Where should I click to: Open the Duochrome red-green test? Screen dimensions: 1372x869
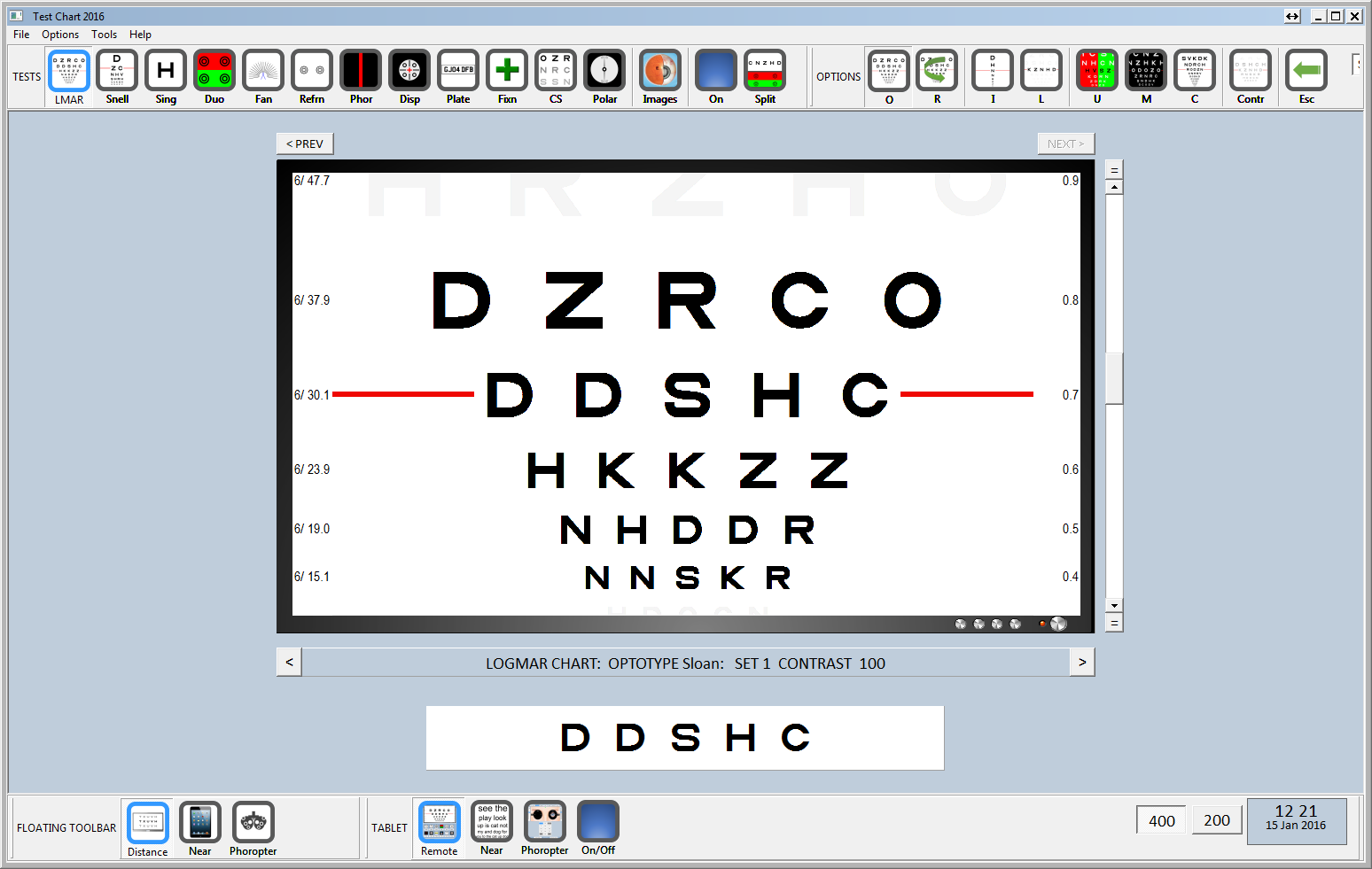click(214, 71)
